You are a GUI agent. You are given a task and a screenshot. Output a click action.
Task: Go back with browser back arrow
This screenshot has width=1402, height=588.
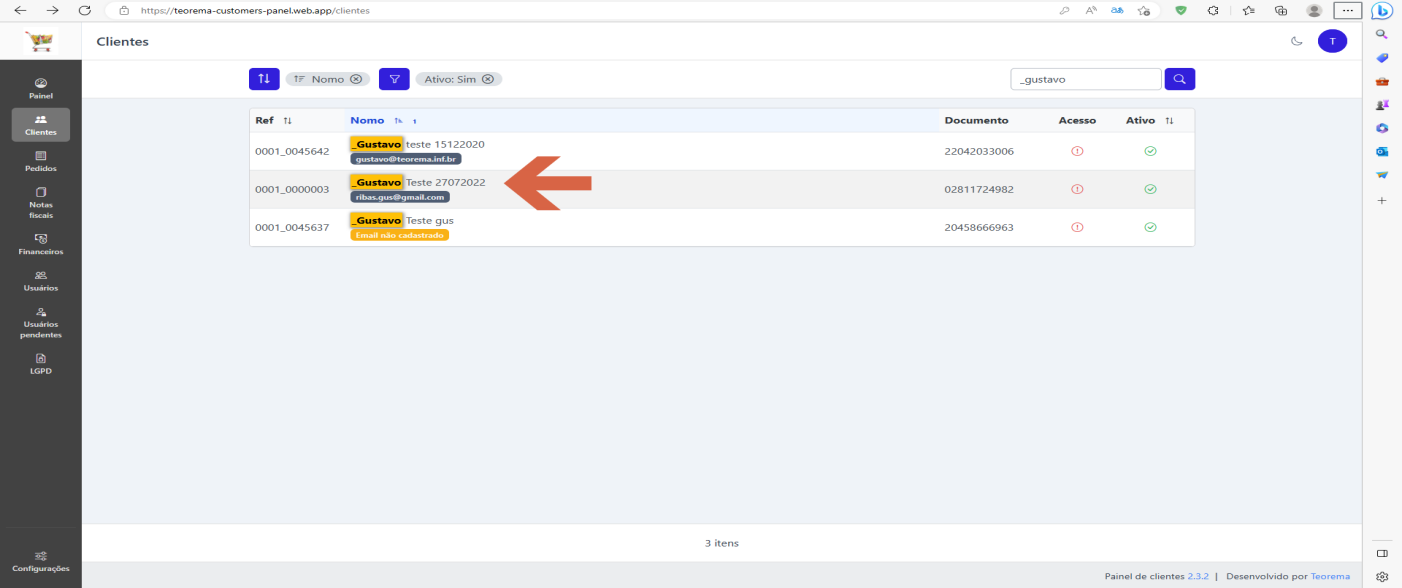[20, 10]
